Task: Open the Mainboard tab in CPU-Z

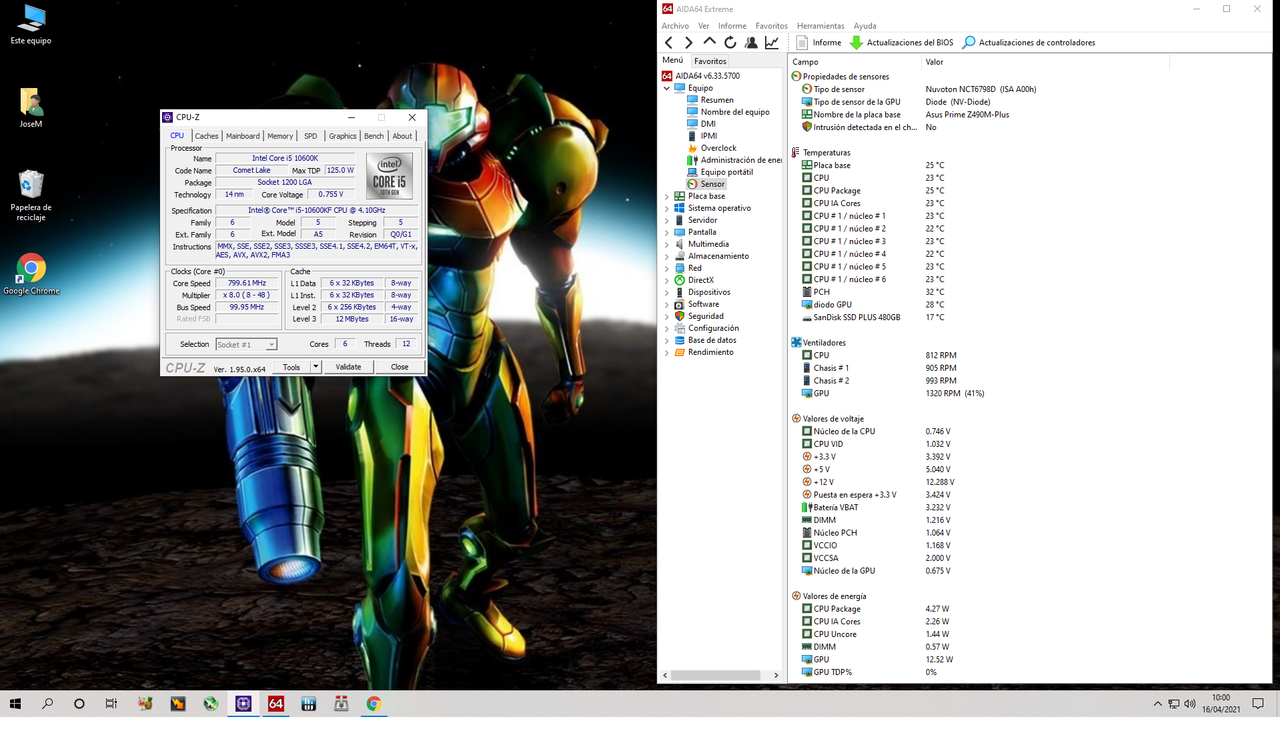Action: click(x=242, y=136)
